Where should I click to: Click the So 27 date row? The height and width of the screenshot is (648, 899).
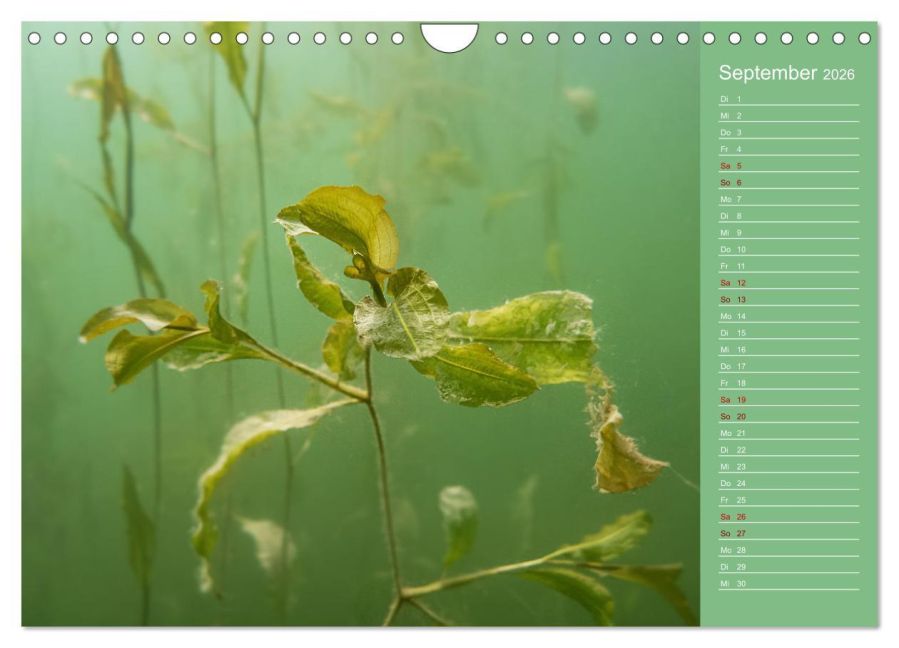(789, 533)
